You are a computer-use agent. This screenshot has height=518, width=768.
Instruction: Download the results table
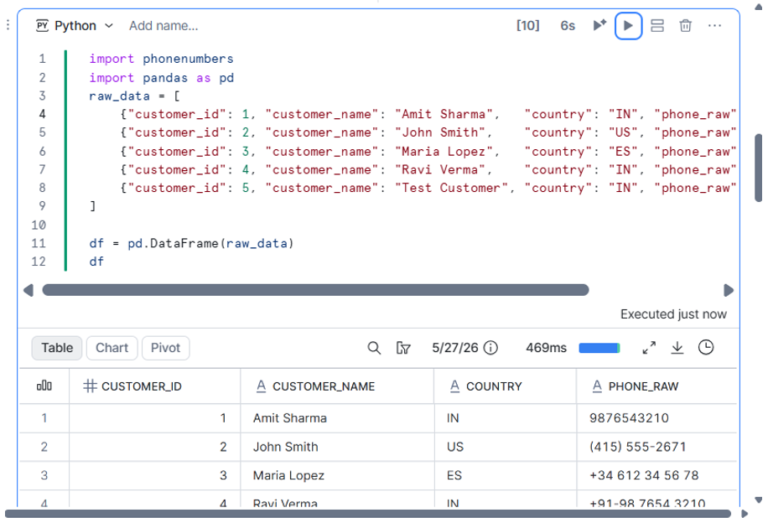pos(677,348)
